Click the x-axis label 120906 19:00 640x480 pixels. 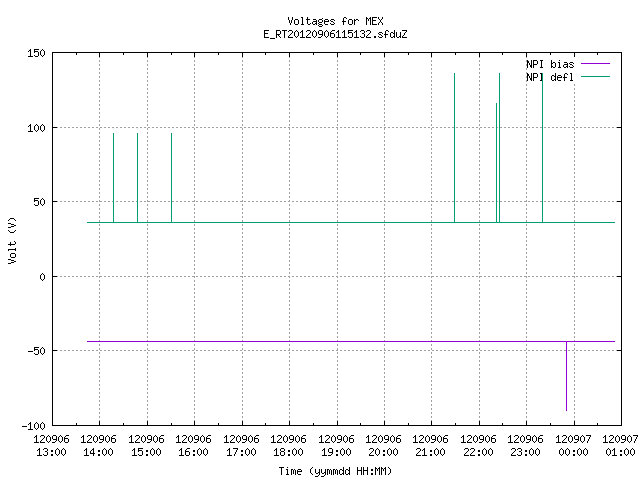(x=336, y=446)
